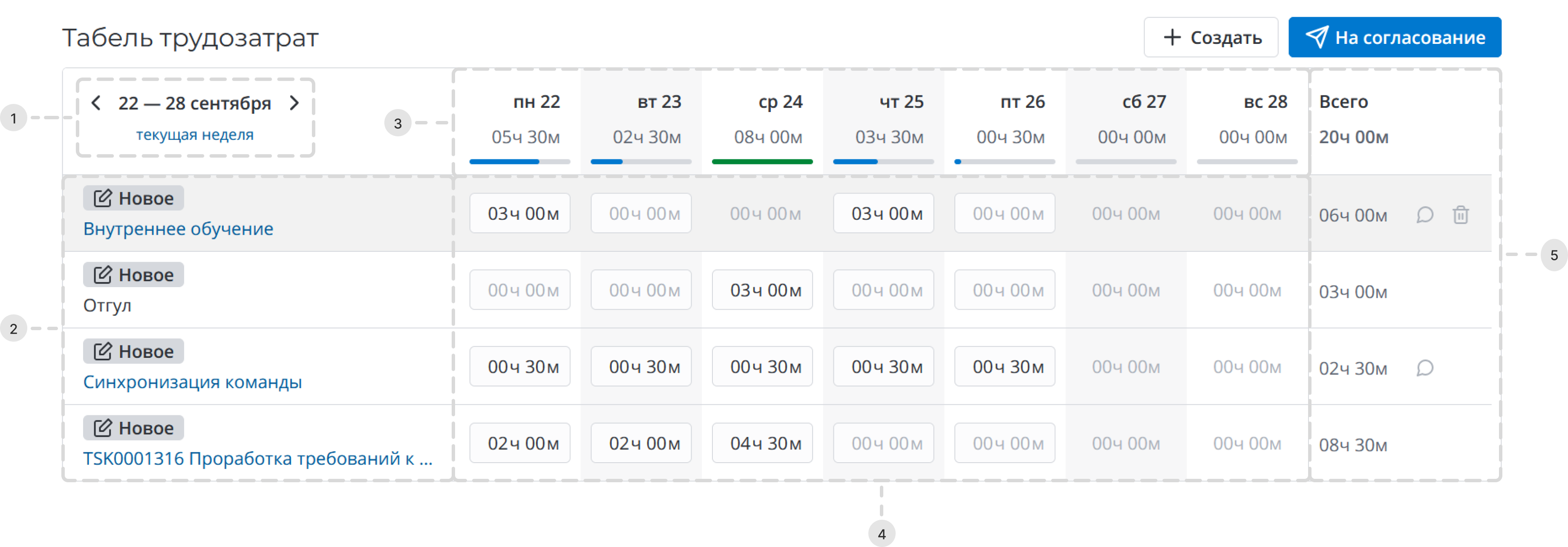Click Friday time field for Синхронизация команды

pyautogui.click(x=1004, y=367)
